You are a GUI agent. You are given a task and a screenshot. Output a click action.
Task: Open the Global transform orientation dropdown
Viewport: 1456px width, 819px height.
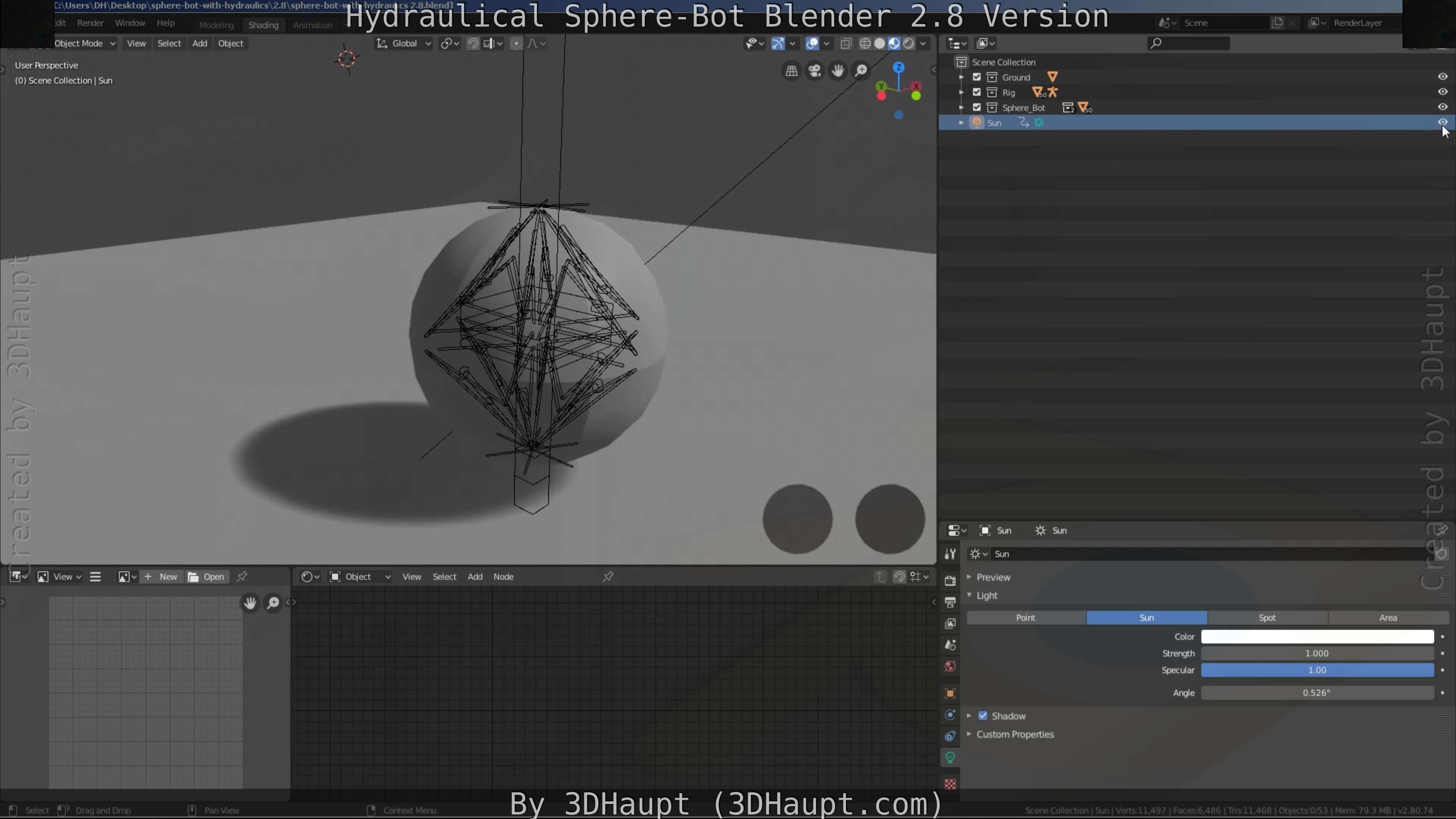[404, 44]
